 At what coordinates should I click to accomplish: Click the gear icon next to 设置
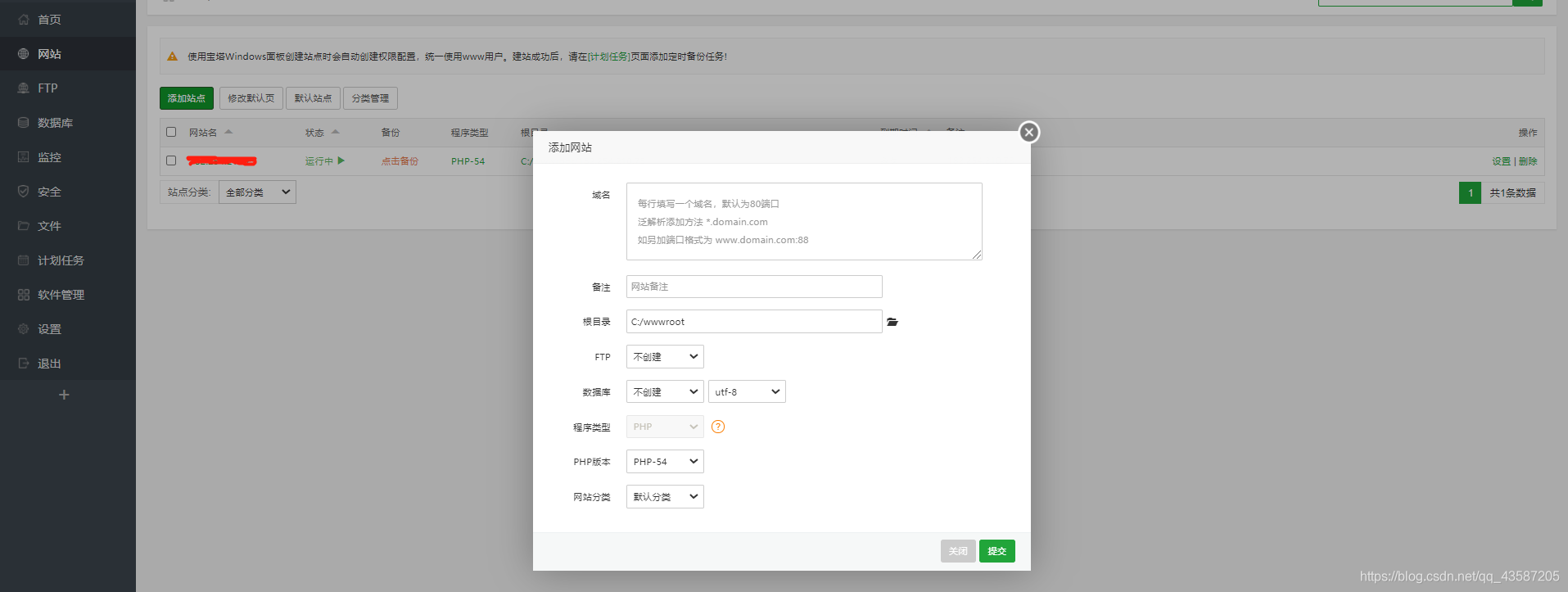(x=23, y=329)
